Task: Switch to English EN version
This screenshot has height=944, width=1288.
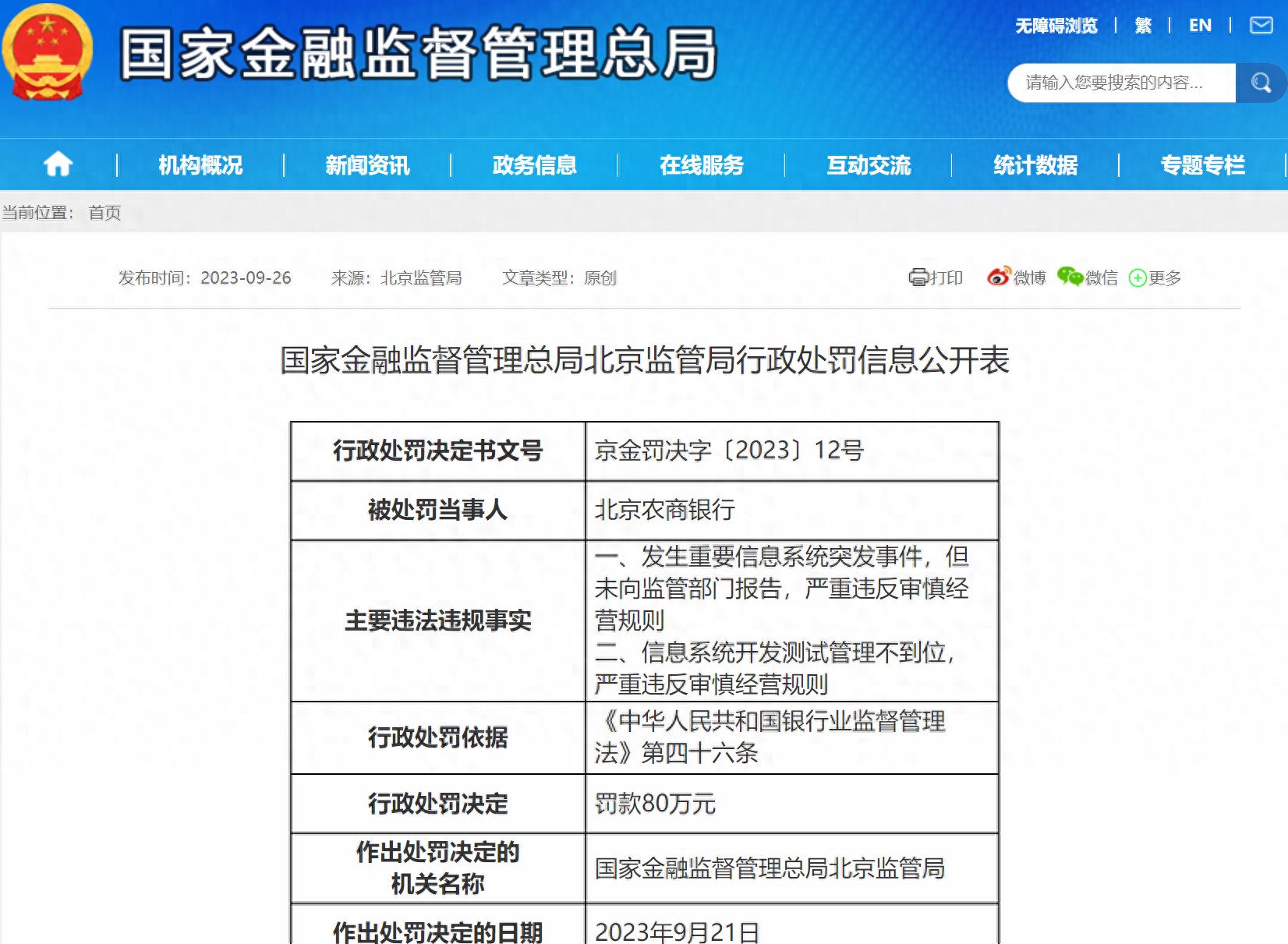Action: [1201, 26]
